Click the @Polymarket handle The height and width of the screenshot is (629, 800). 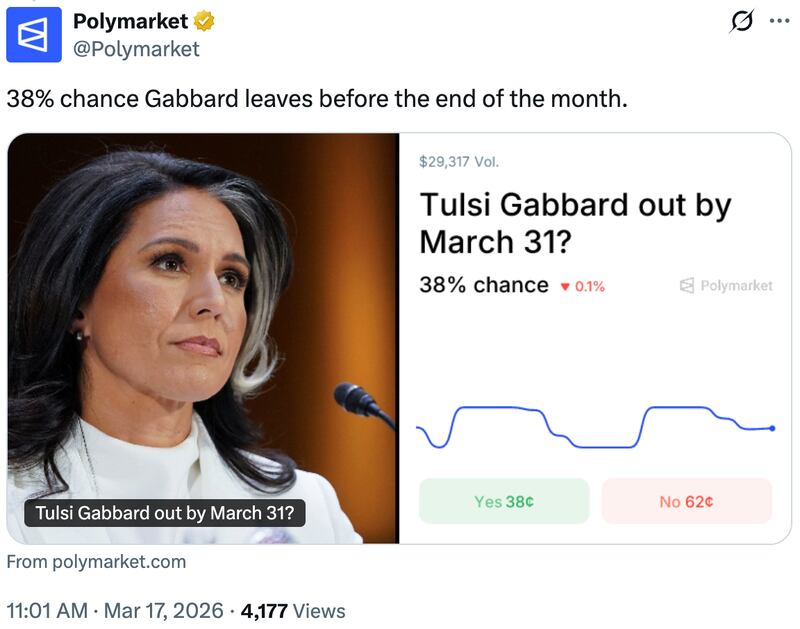pyautogui.click(x=136, y=48)
